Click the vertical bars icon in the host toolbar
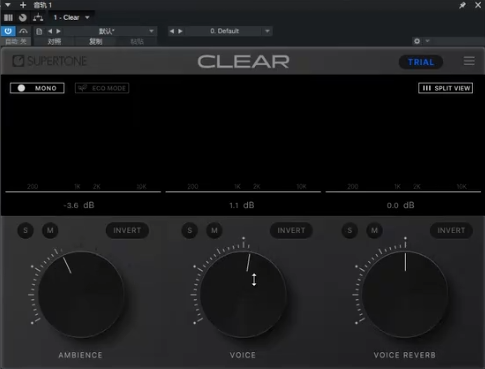Screen dimensions: 485x369 (8, 18)
